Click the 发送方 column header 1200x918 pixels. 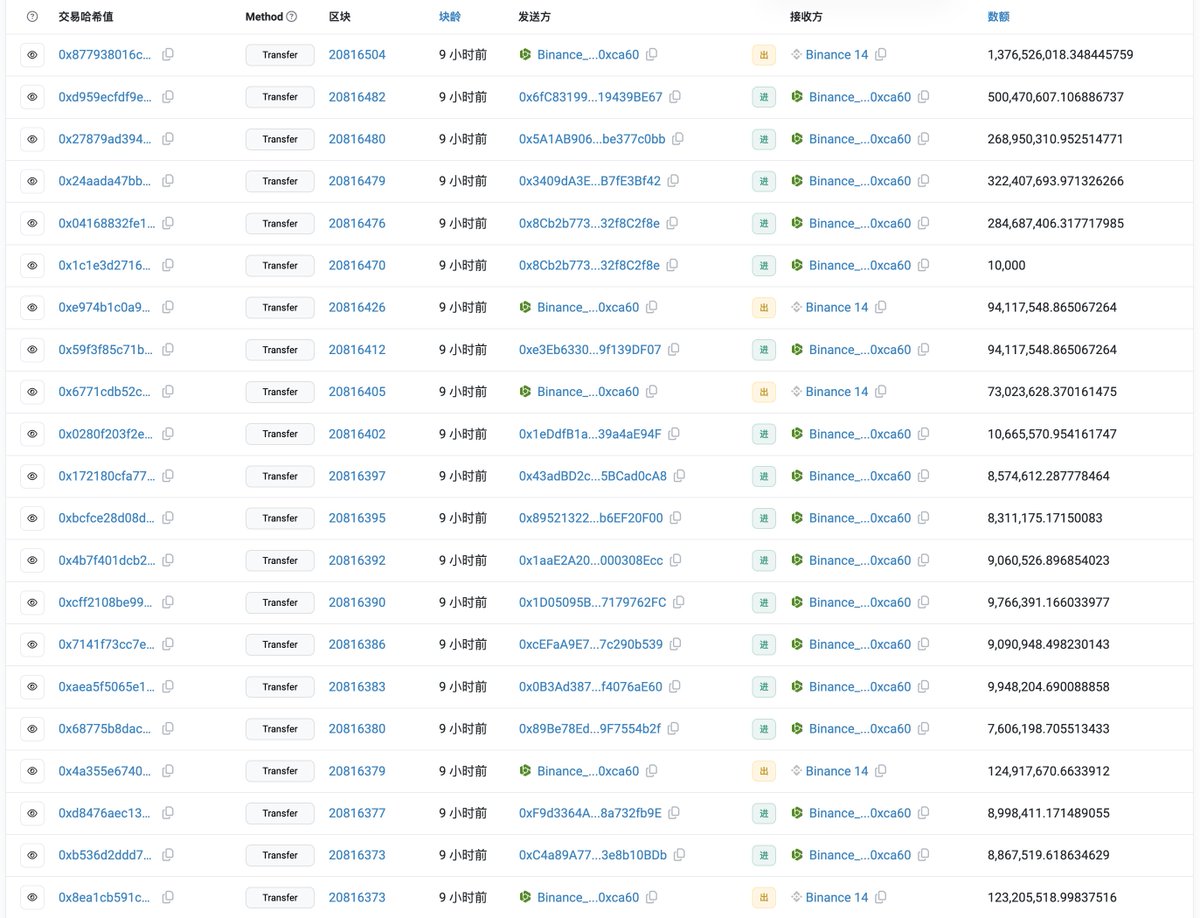[535, 17]
